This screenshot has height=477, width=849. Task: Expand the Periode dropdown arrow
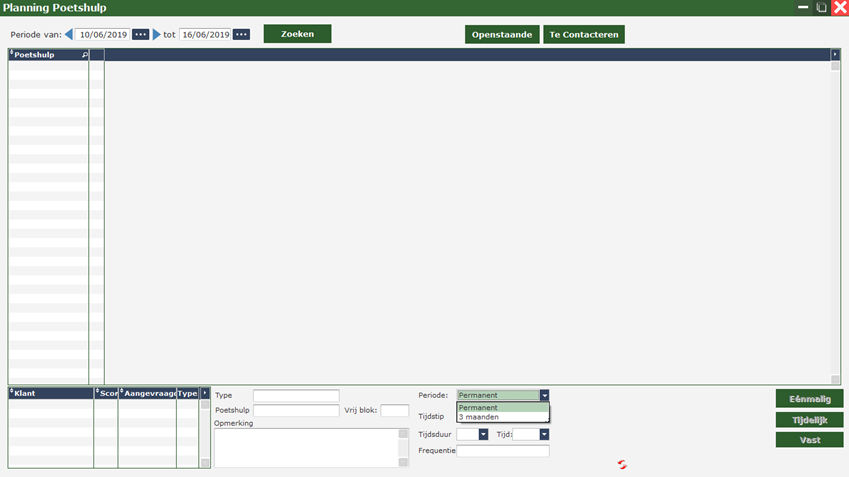(x=544, y=395)
